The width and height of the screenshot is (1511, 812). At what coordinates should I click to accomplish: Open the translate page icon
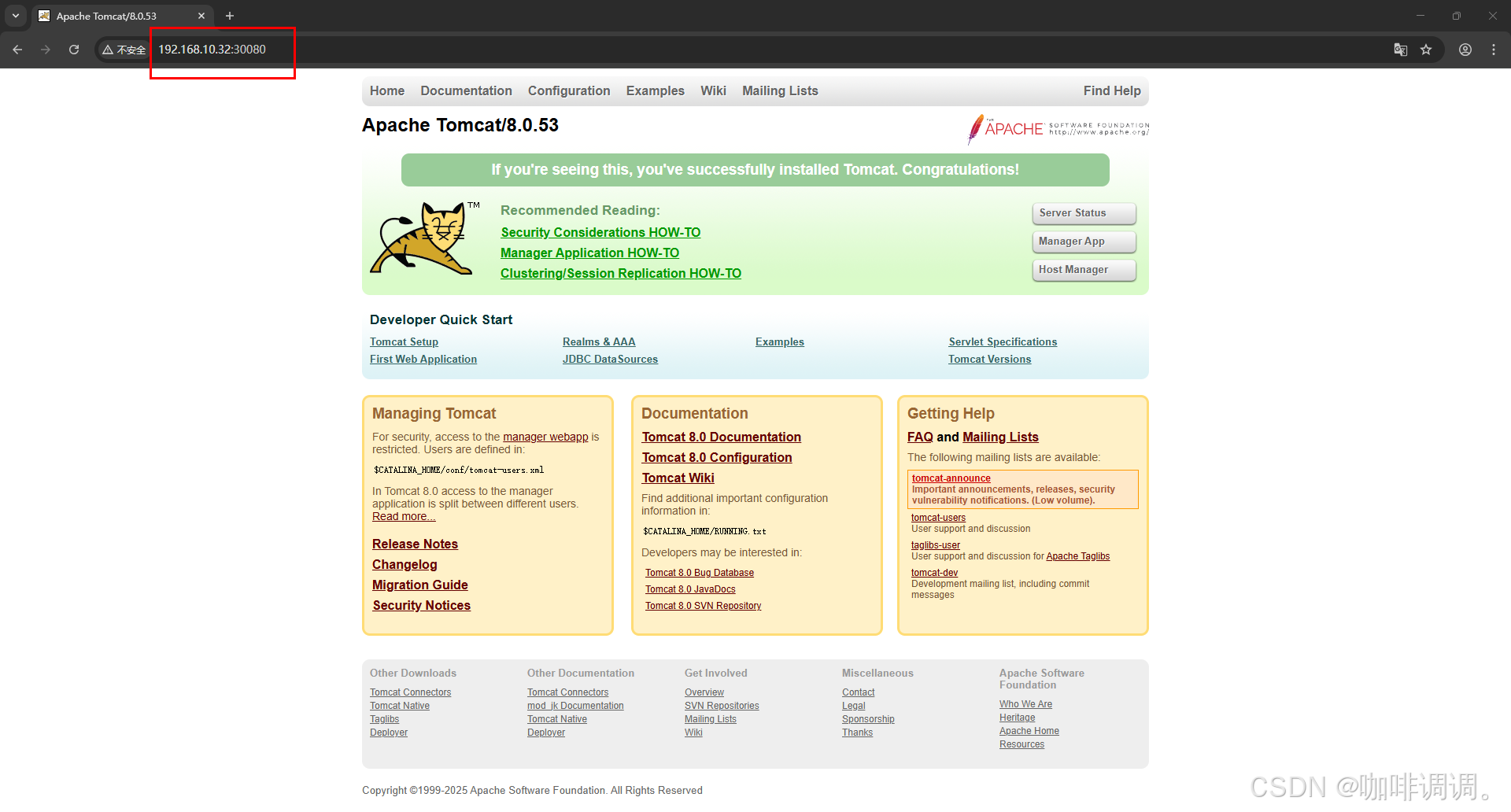1401,50
